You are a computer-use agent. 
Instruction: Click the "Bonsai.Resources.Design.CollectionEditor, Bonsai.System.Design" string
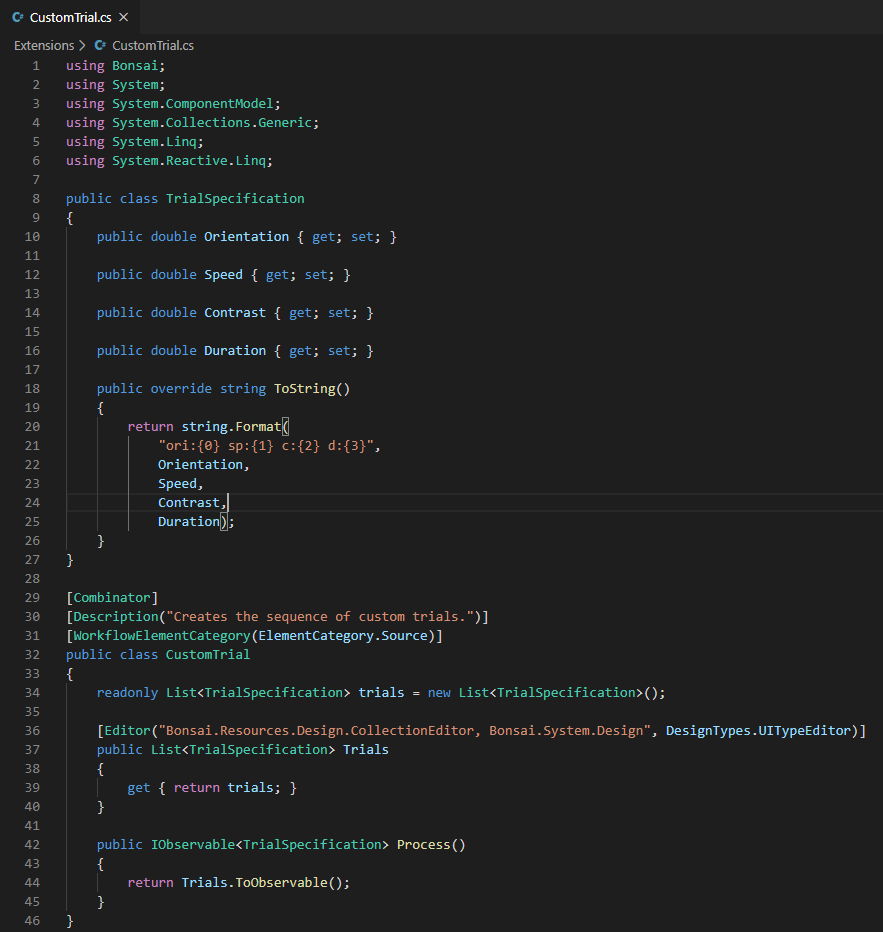click(x=405, y=731)
